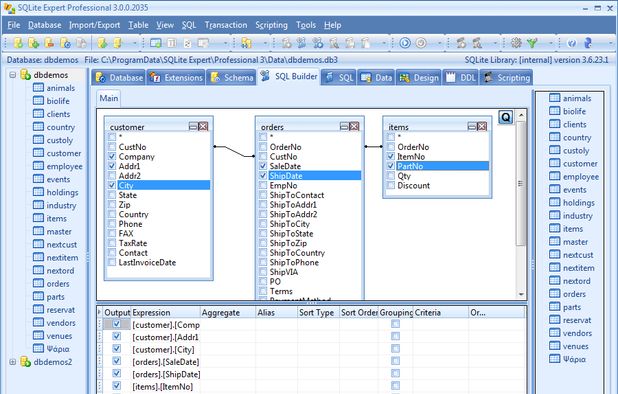Click the green funnel filter icon
The width and height of the screenshot is (618, 394).
pyautogui.click(x=532, y=43)
